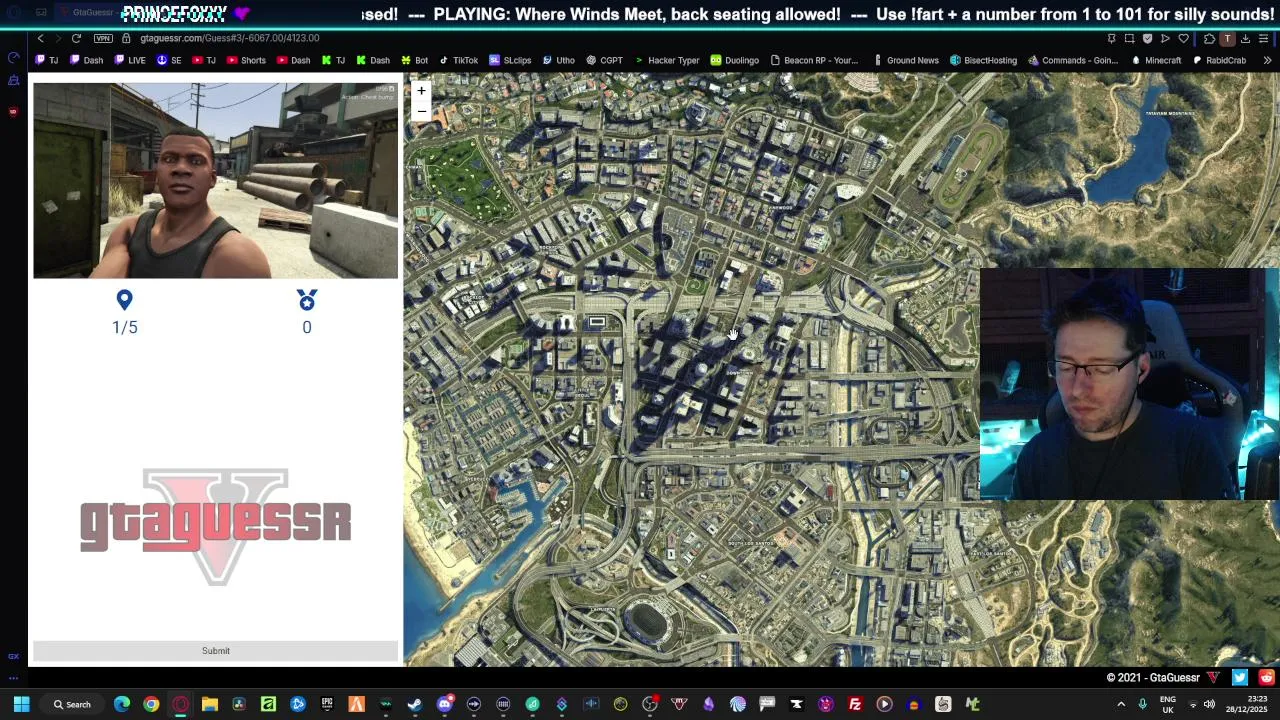Open the snapshot tool in the toolbar

coord(1129,38)
